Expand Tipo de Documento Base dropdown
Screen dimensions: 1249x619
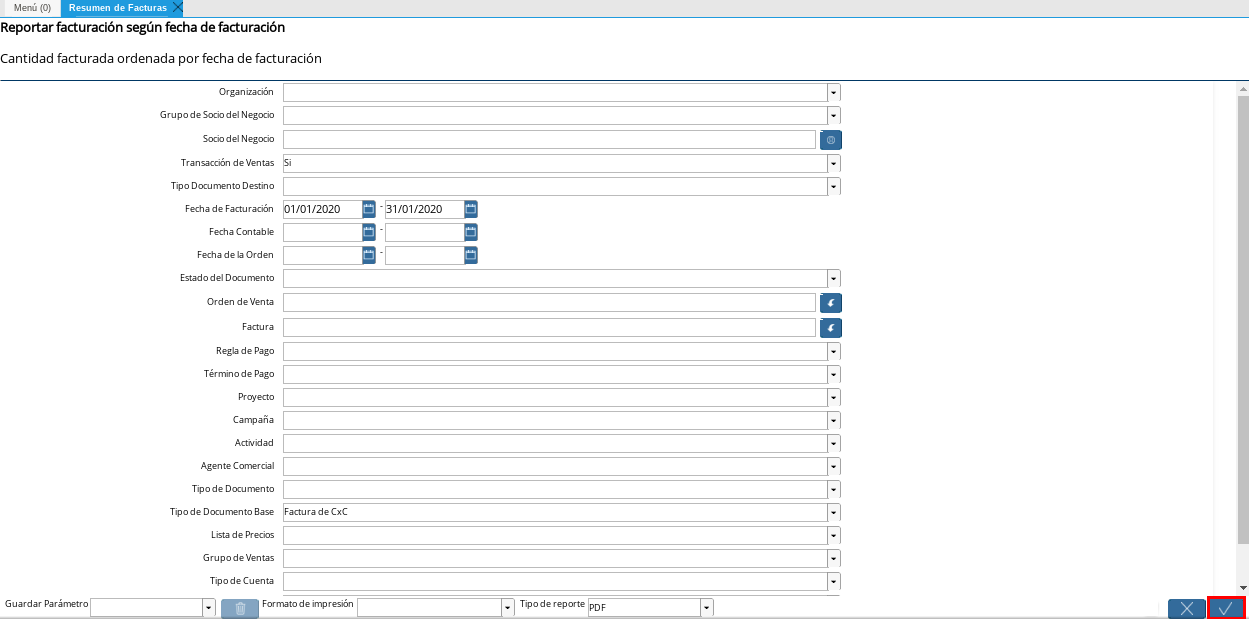point(834,512)
